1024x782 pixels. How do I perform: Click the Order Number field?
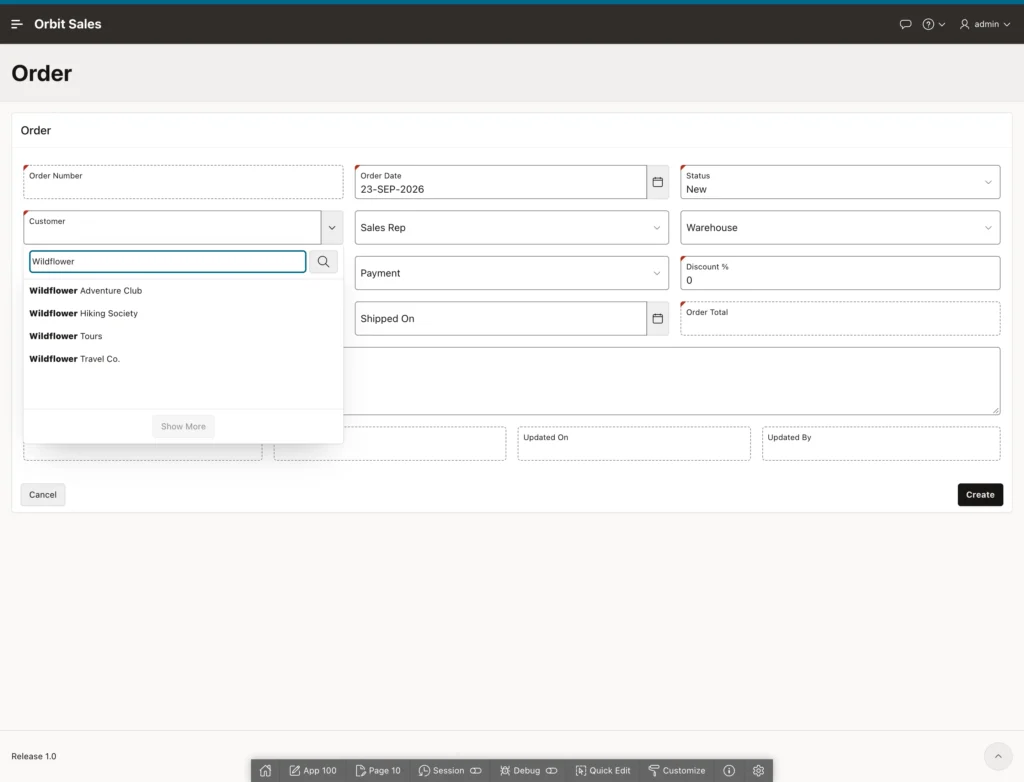point(183,182)
